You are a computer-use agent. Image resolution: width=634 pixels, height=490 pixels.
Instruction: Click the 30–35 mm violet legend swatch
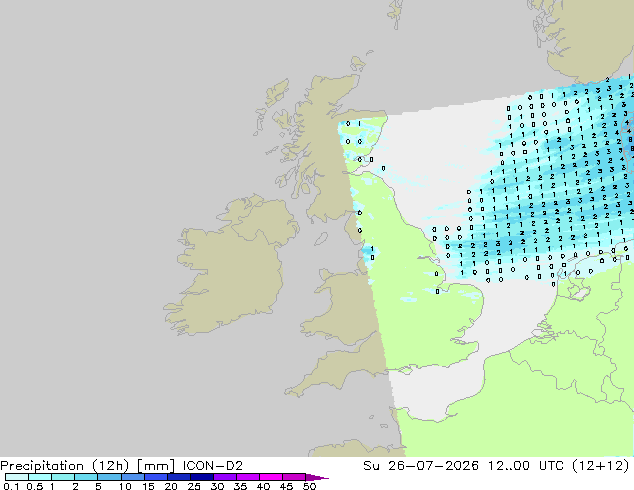pyautogui.click(x=224, y=477)
